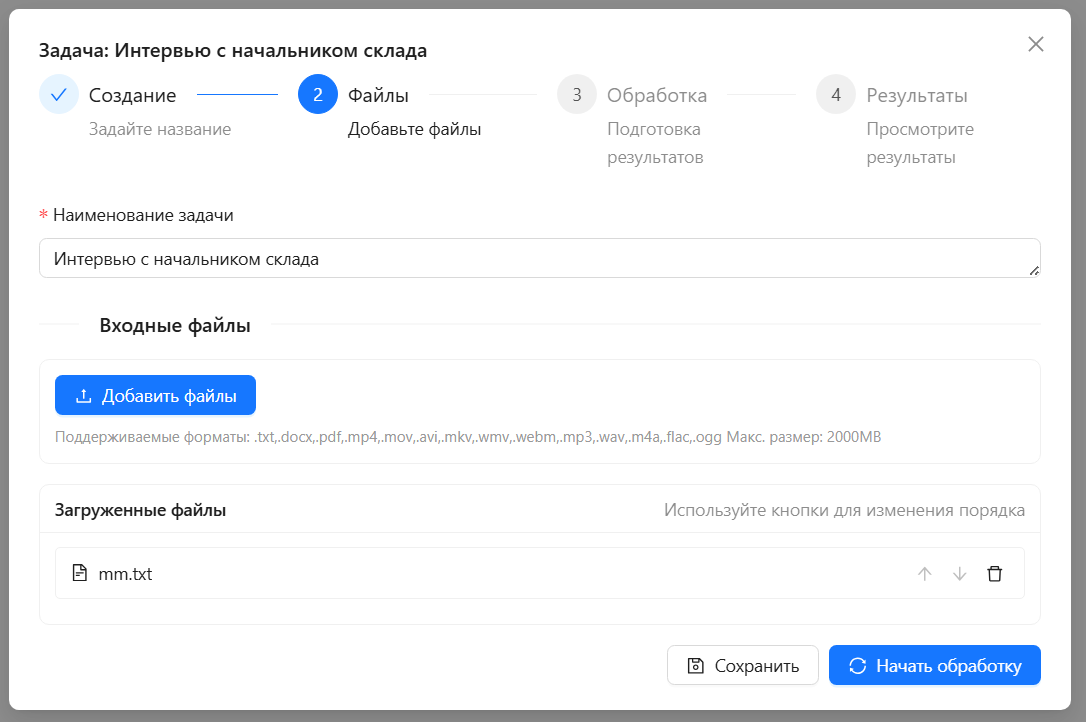Open the Обработка step
Screen dimensions: 1086x722
click(656, 95)
